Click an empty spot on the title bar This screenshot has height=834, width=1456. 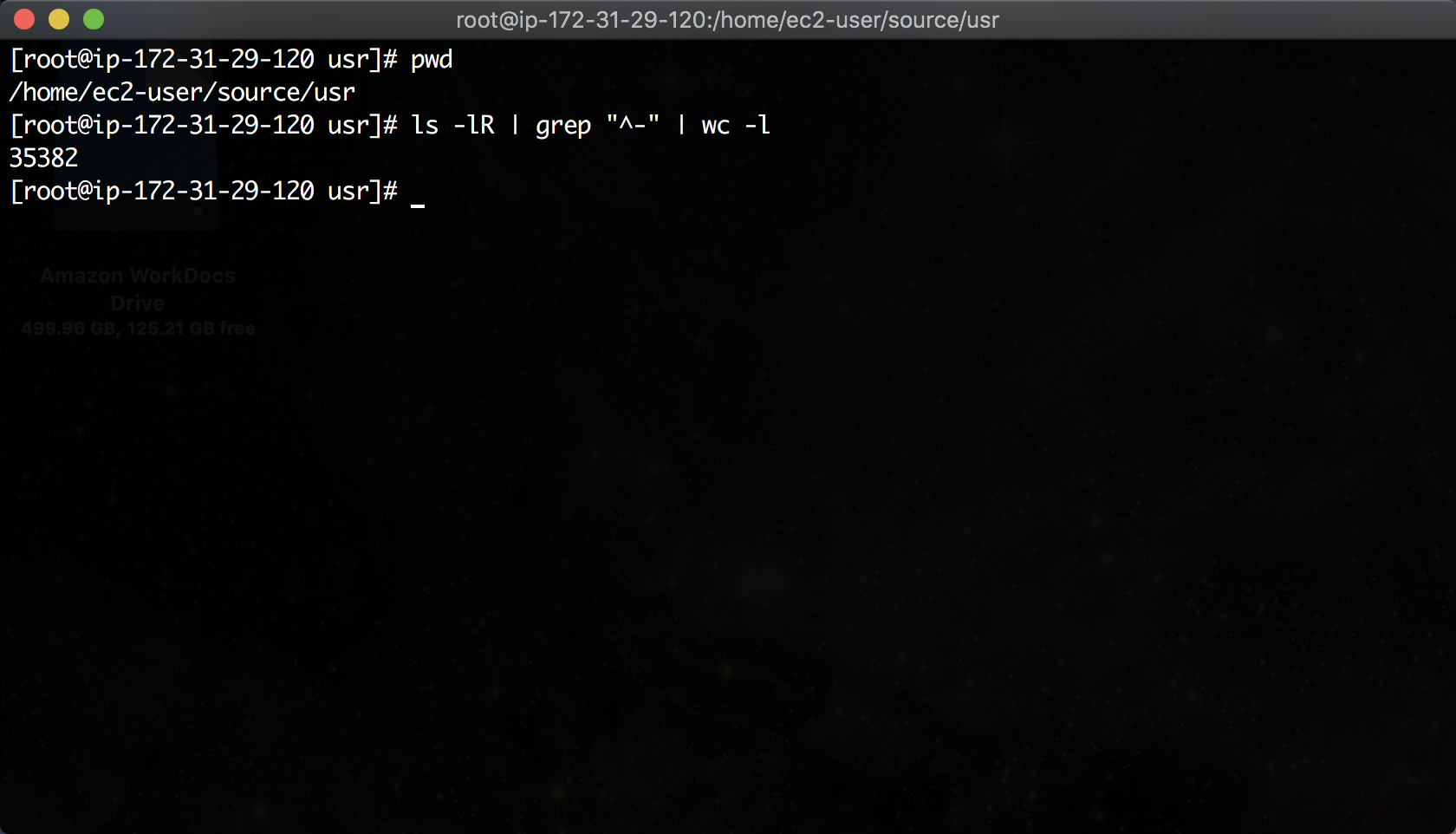coord(1213,19)
